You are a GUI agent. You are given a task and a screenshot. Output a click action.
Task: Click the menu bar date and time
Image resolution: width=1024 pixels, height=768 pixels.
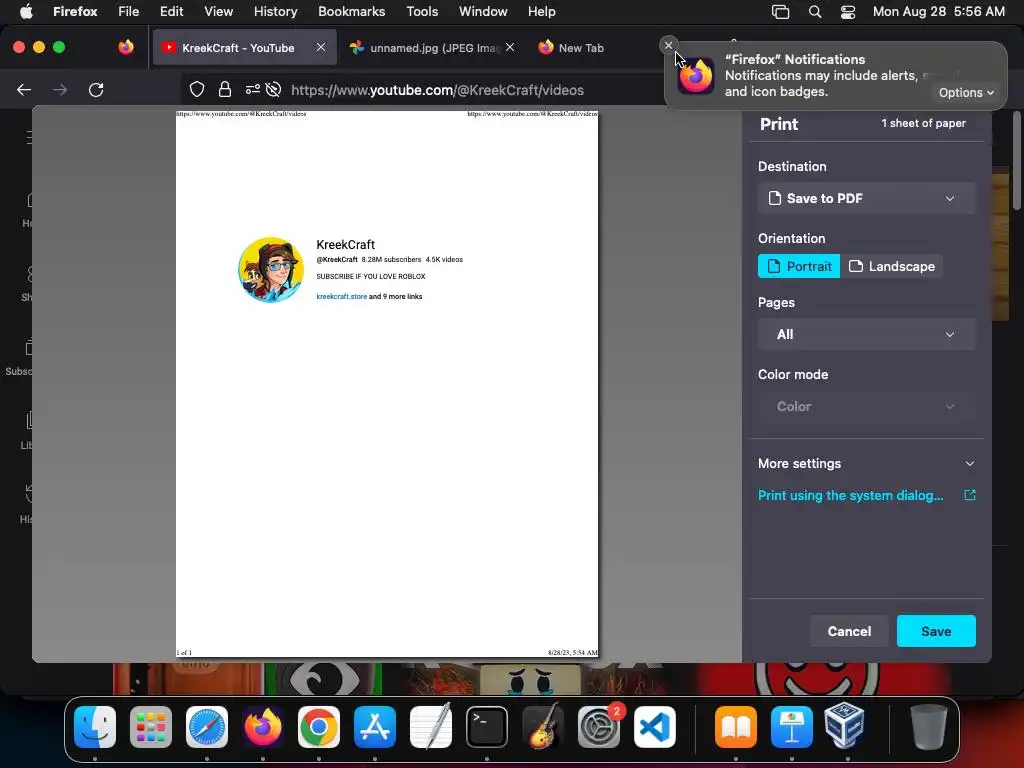click(938, 12)
